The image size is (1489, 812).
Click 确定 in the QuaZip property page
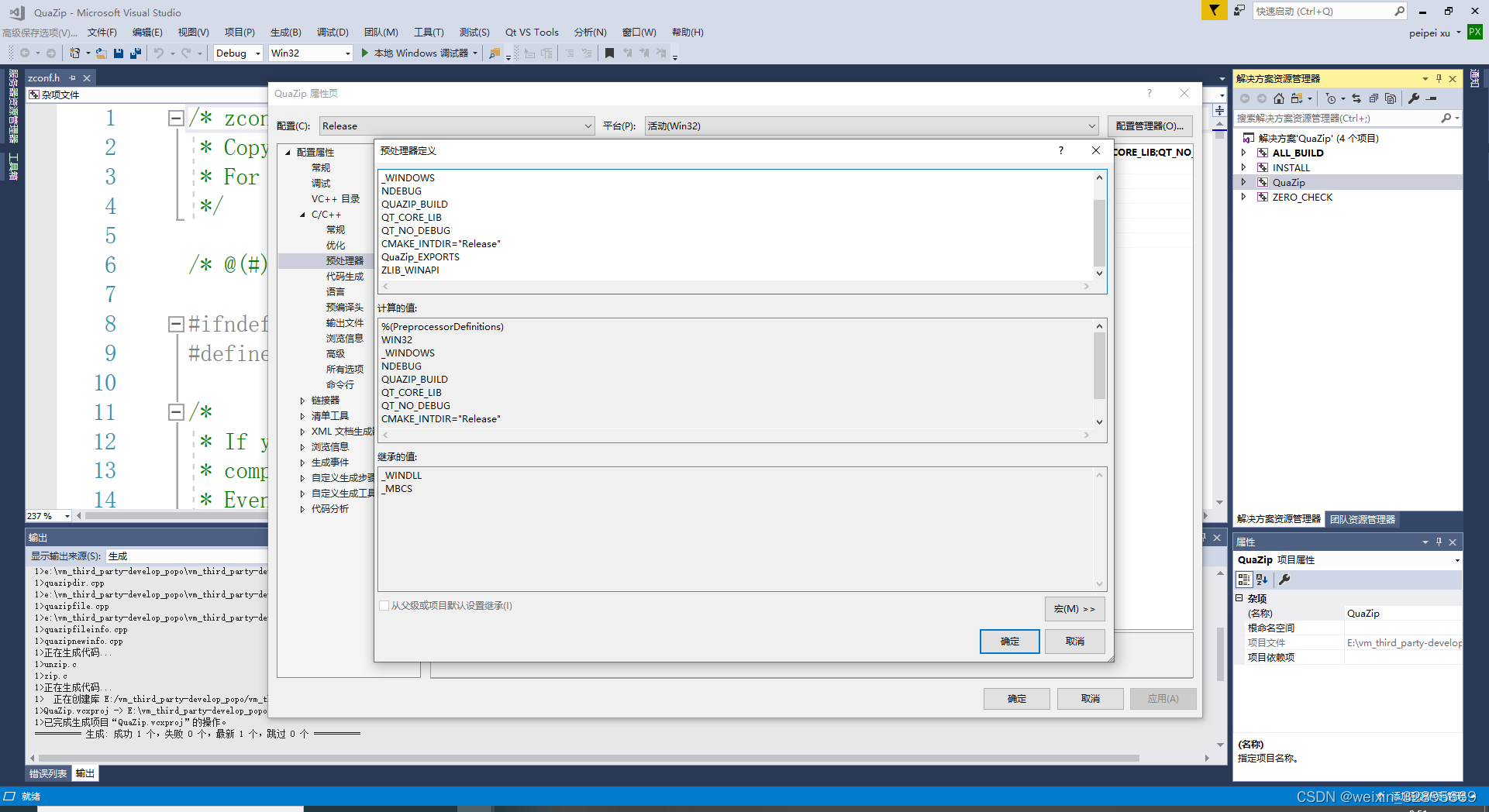coord(1016,699)
